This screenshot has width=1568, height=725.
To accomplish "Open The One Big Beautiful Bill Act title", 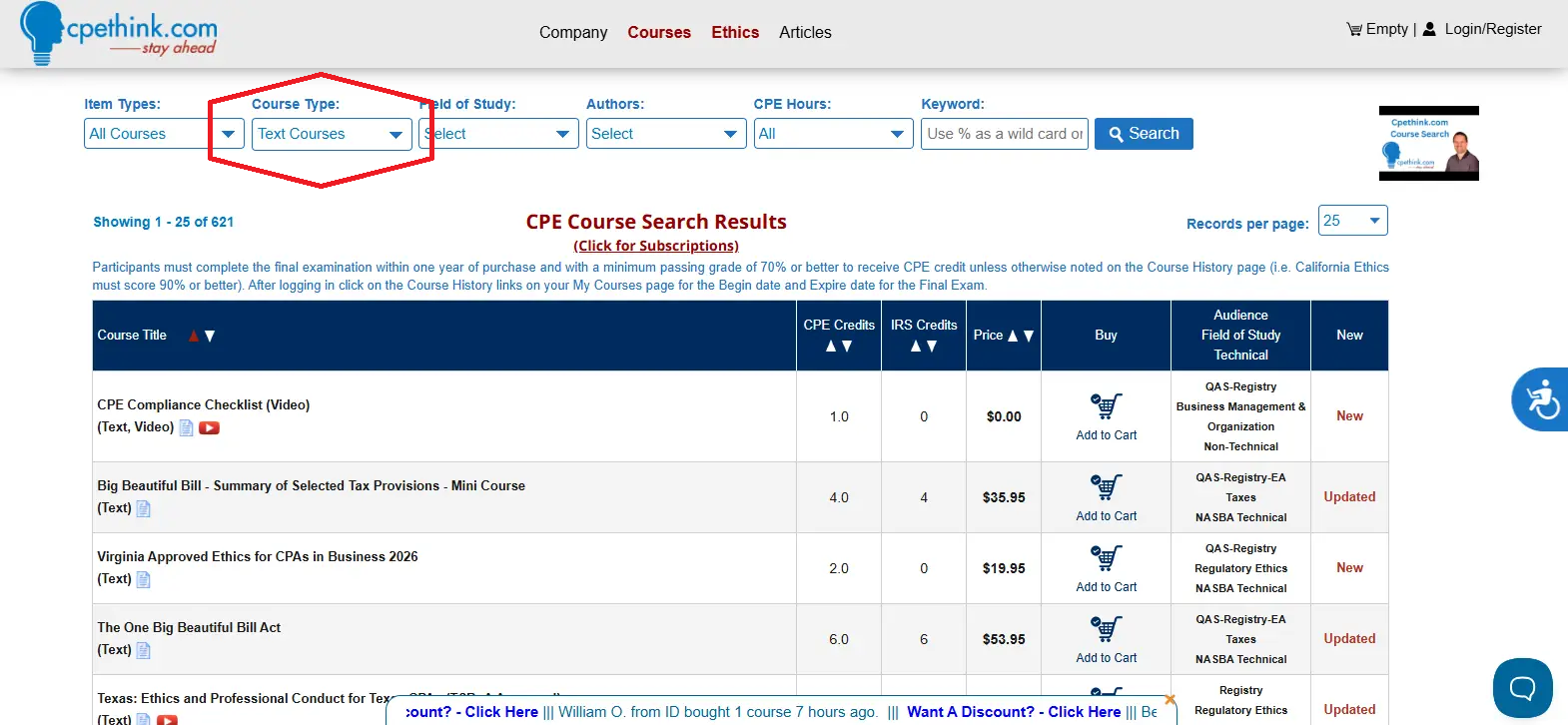I will (189, 627).
